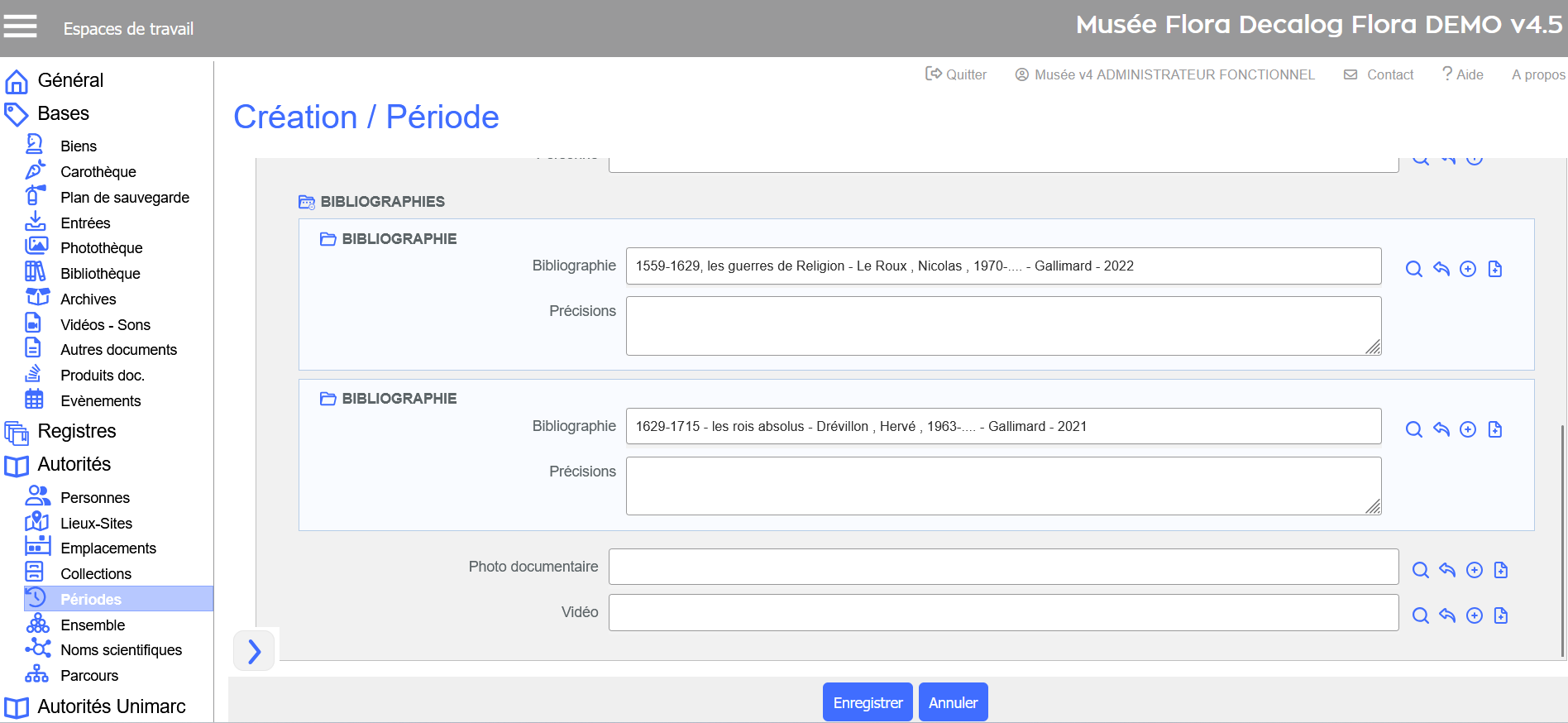This screenshot has width=1568, height=723.
Task: Click the vertical scrollbar of the form
Action: pos(1562,538)
